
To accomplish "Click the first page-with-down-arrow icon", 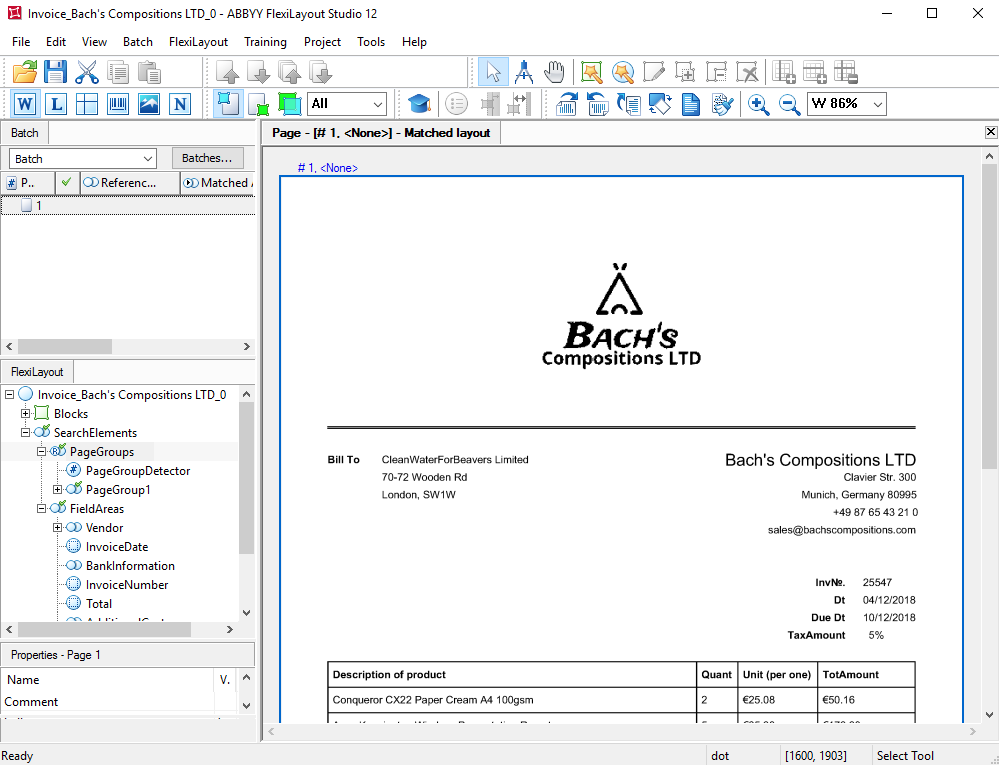I will (x=259, y=73).
